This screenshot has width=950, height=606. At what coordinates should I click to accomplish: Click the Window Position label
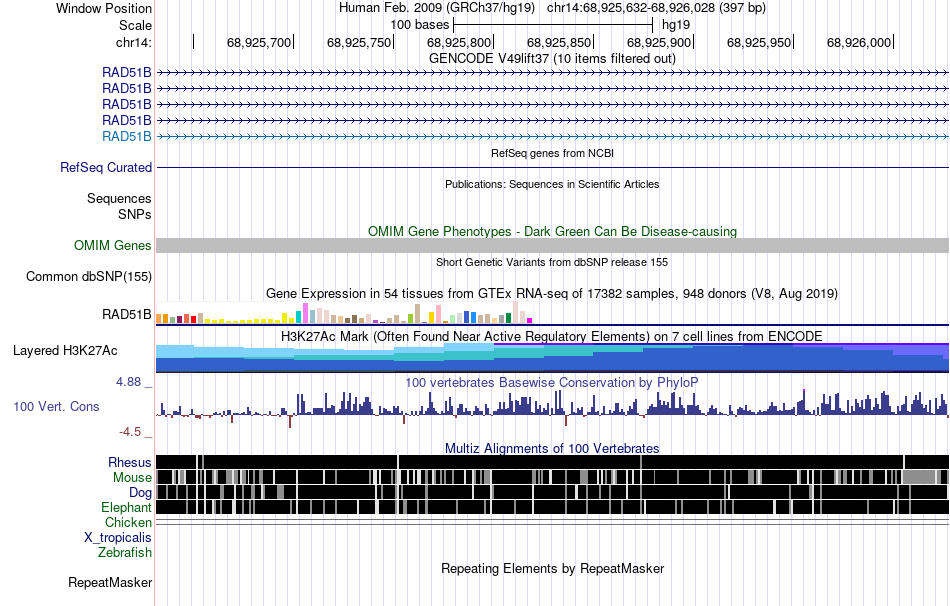104,8
